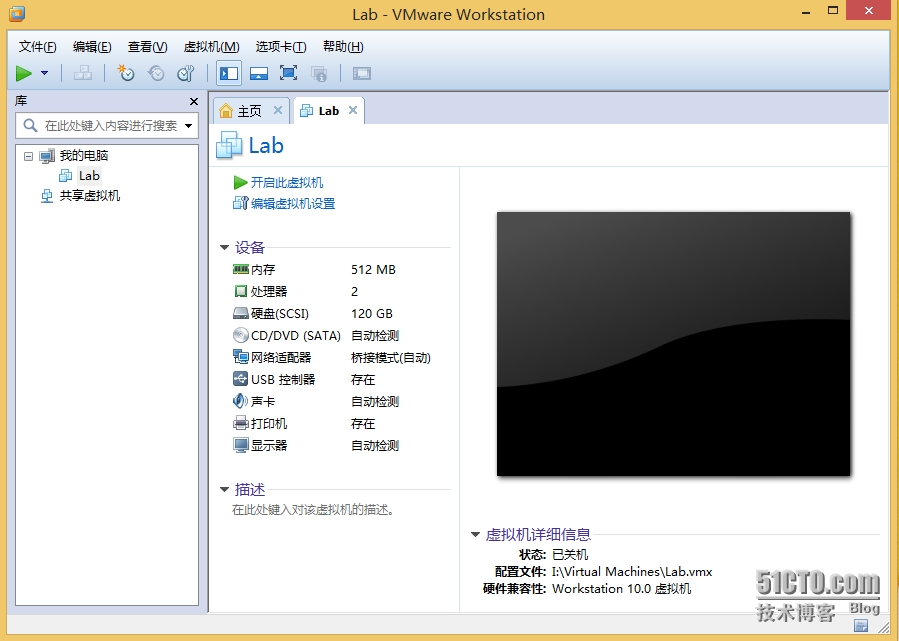Click the green power-on play toolbar icon
Viewport: 899px width, 641px height.
[24, 73]
